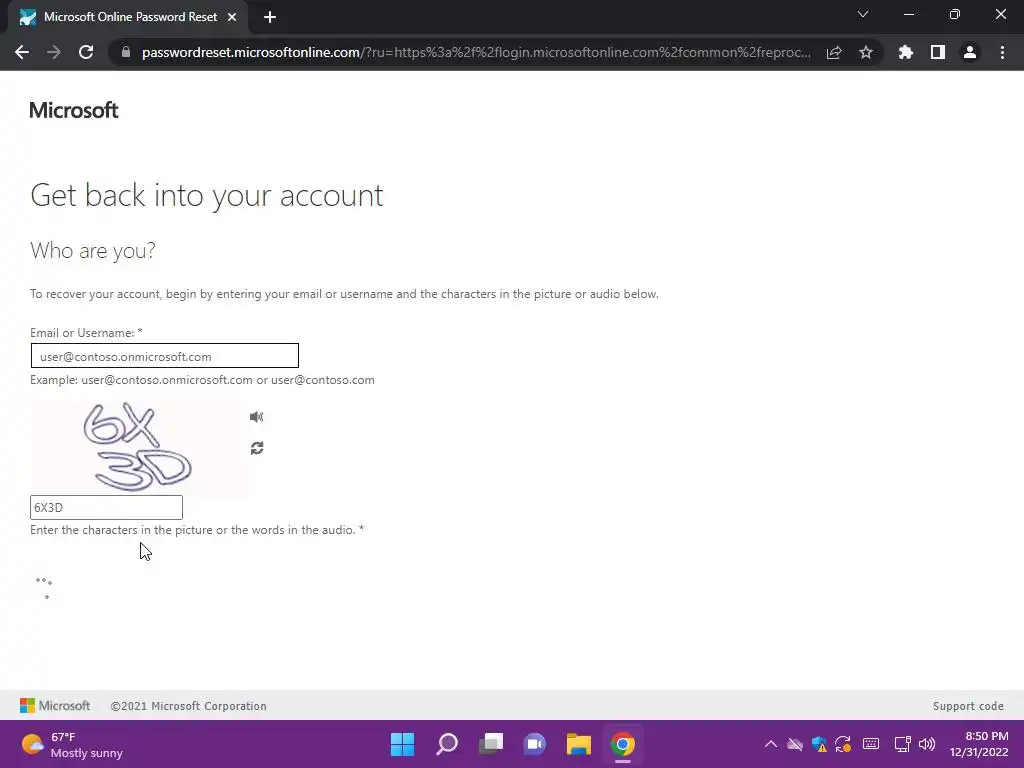Open the Windows Start menu

[402, 744]
